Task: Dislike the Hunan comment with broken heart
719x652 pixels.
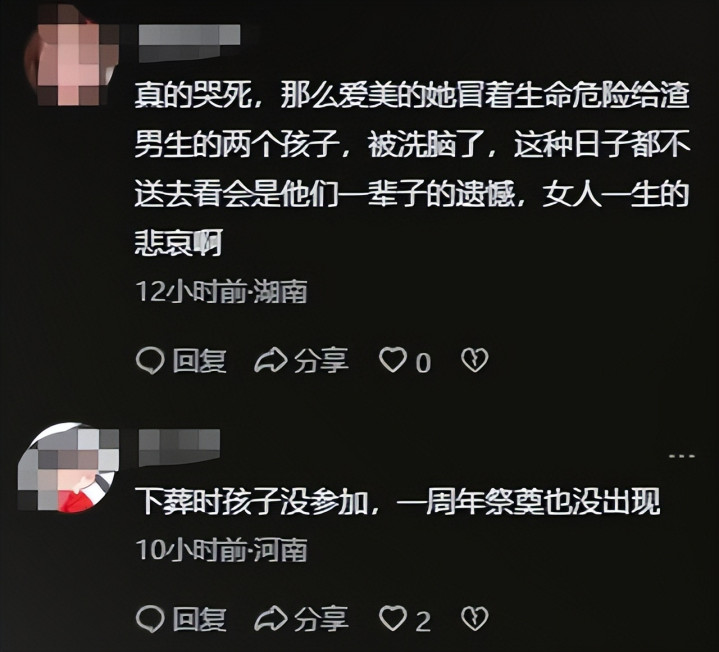Action: pos(475,360)
